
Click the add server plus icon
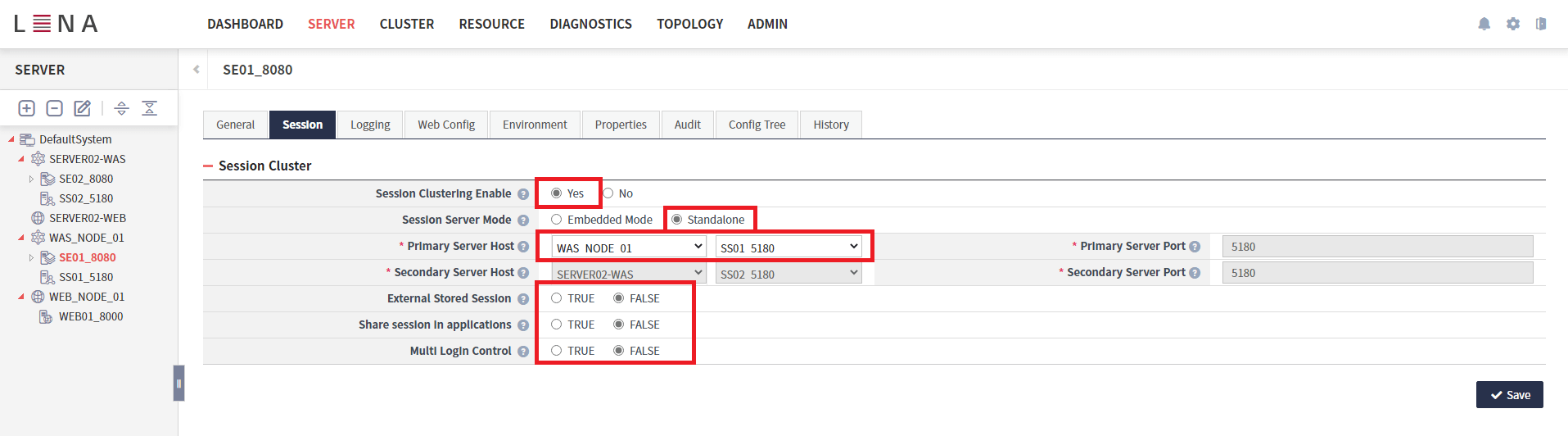point(26,108)
